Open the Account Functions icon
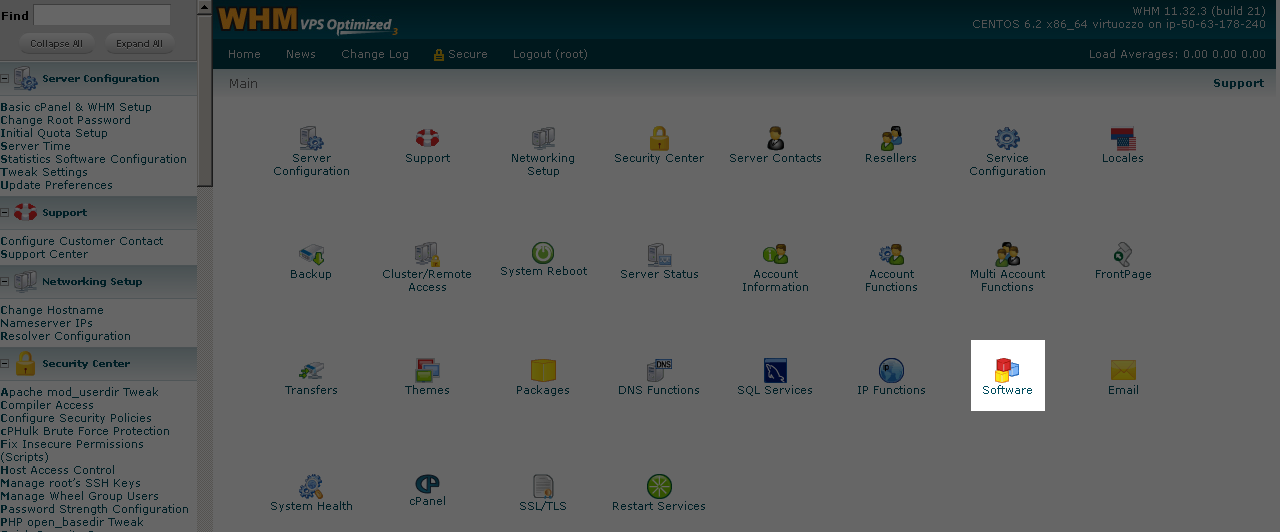 tap(891, 254)
